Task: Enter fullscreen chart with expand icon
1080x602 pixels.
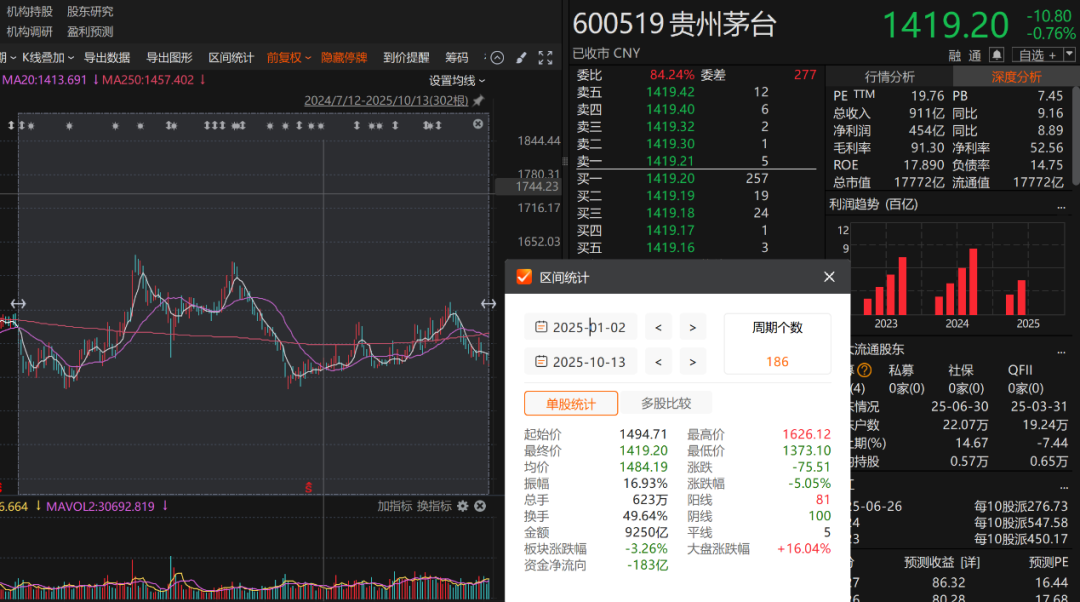Action: tap(545, 58)
